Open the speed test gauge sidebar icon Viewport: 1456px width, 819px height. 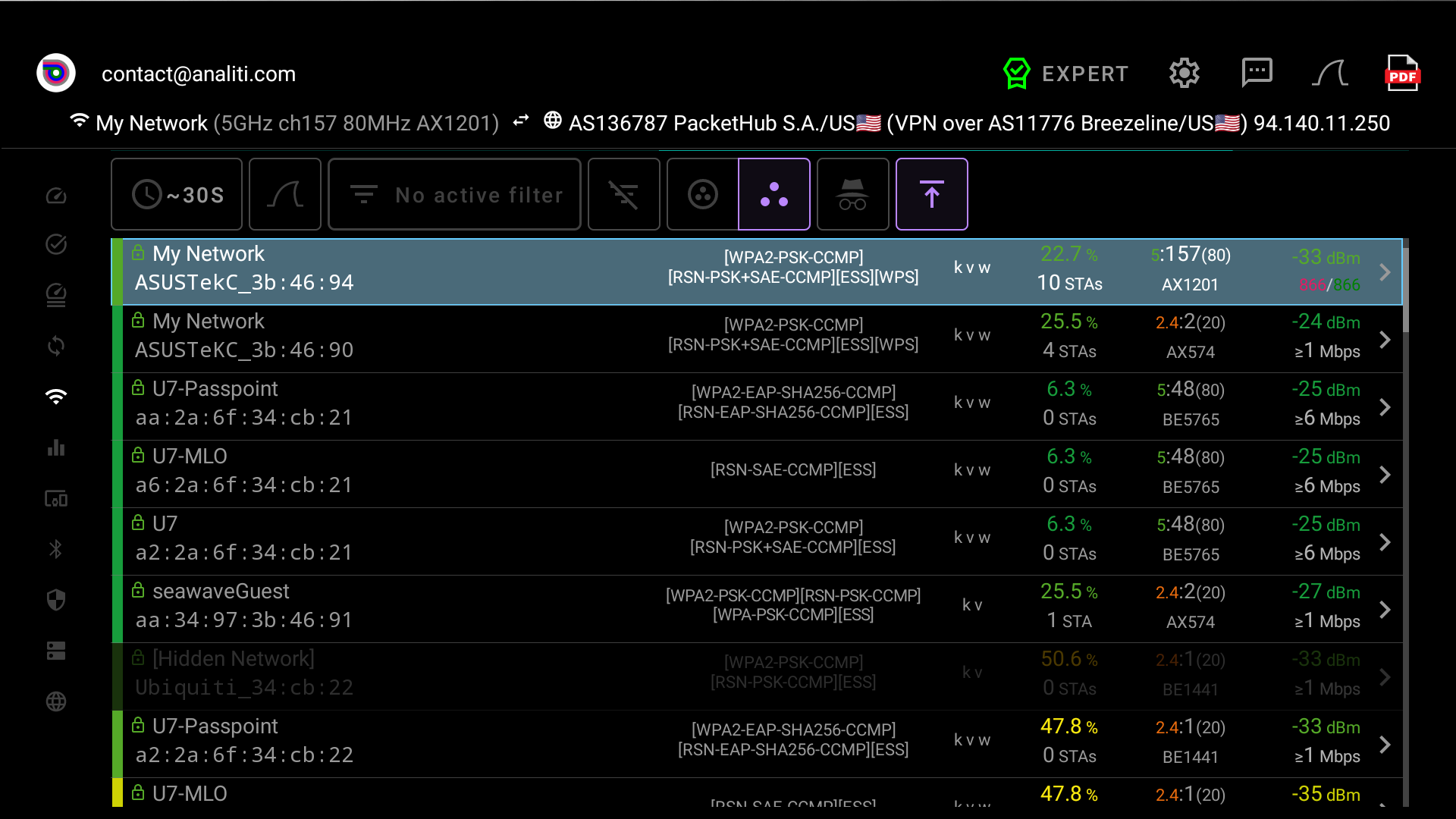point(56,196)
